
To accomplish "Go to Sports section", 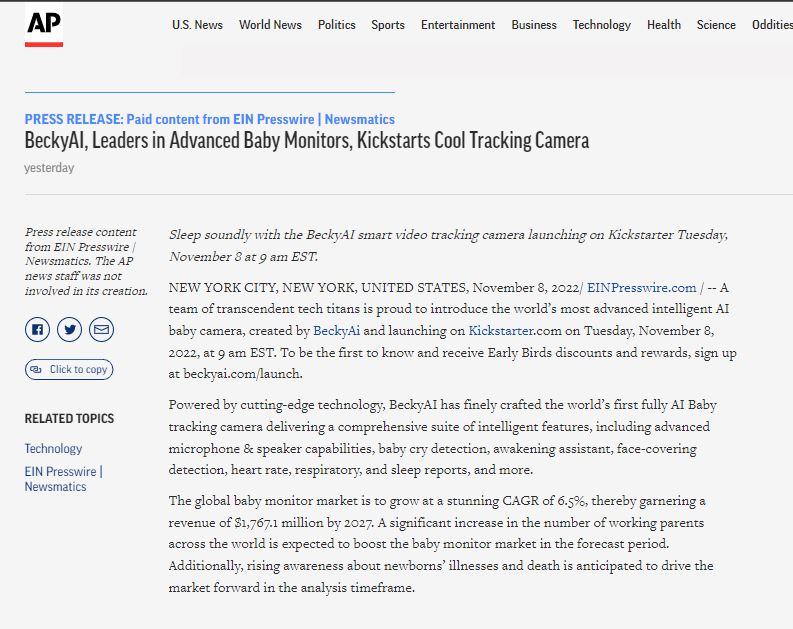I will 388,25.
